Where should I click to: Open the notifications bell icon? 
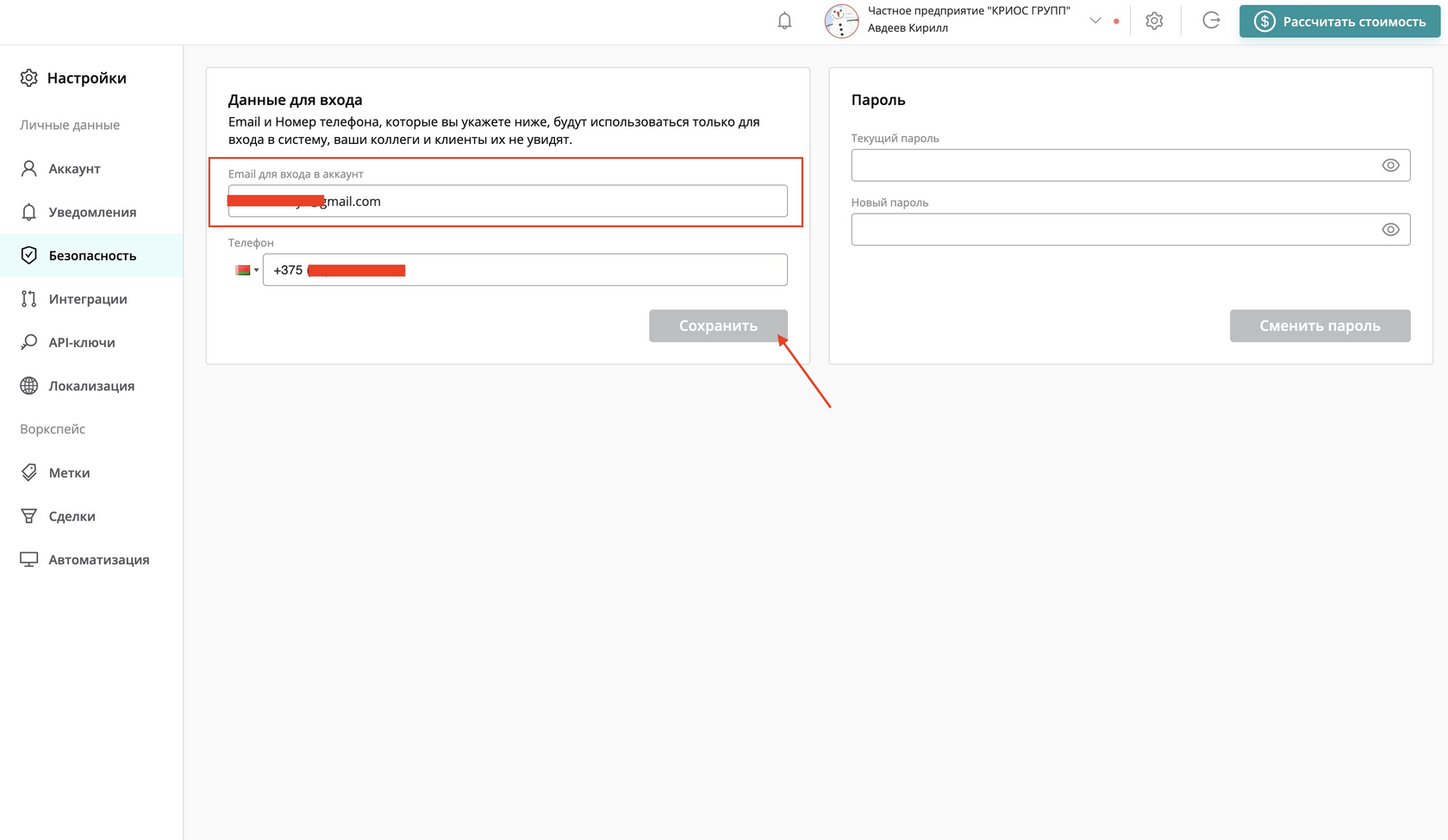click(784, 21)
